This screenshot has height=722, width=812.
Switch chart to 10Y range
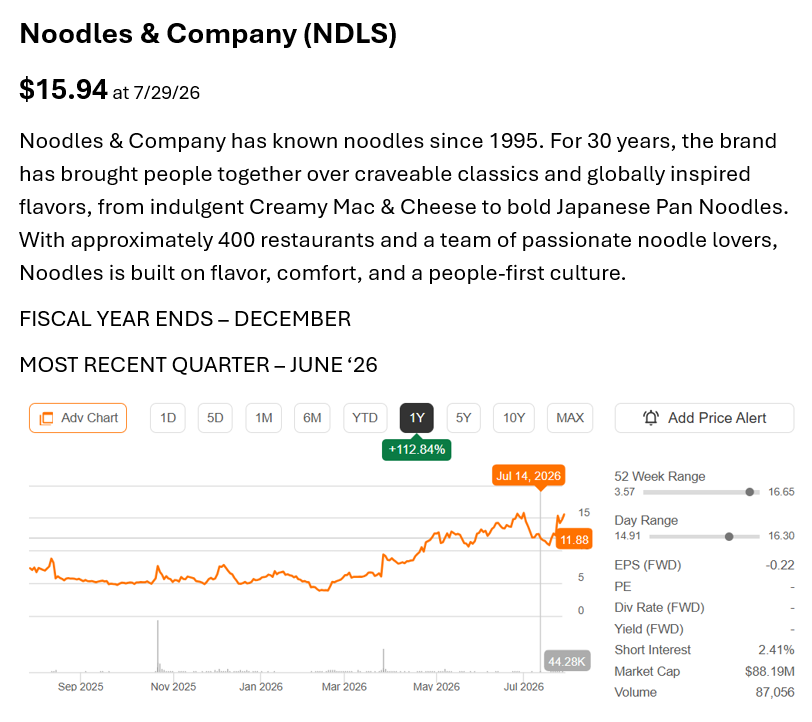point(514,418)
